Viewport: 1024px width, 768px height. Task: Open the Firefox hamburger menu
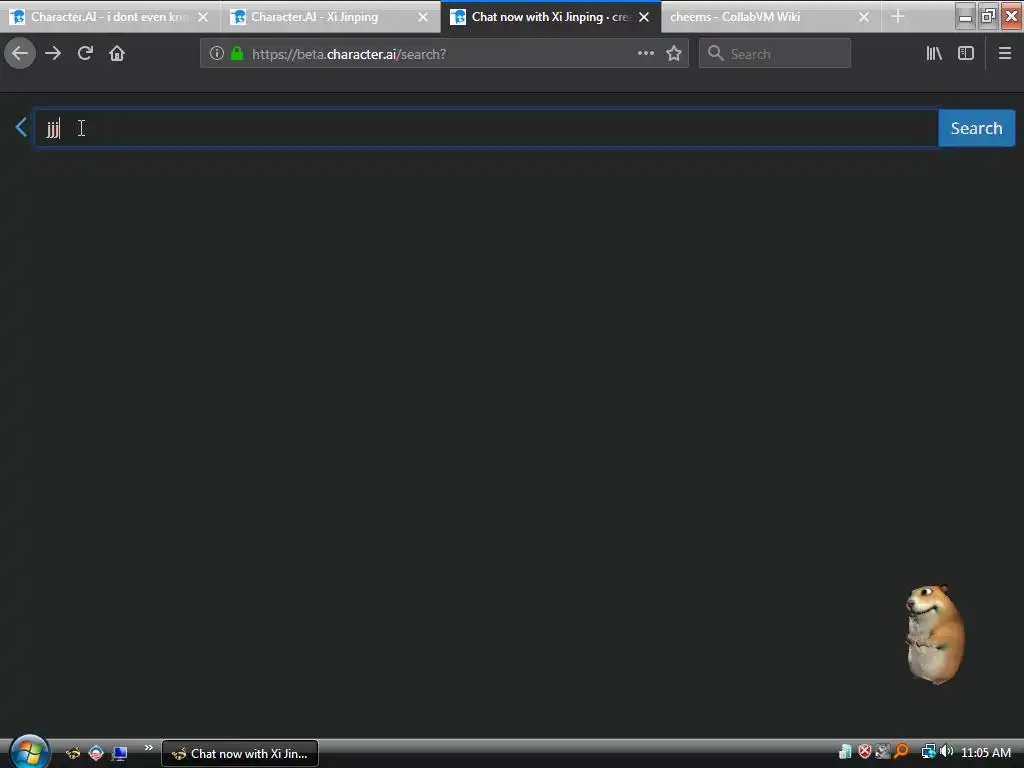pos(1005,54)
